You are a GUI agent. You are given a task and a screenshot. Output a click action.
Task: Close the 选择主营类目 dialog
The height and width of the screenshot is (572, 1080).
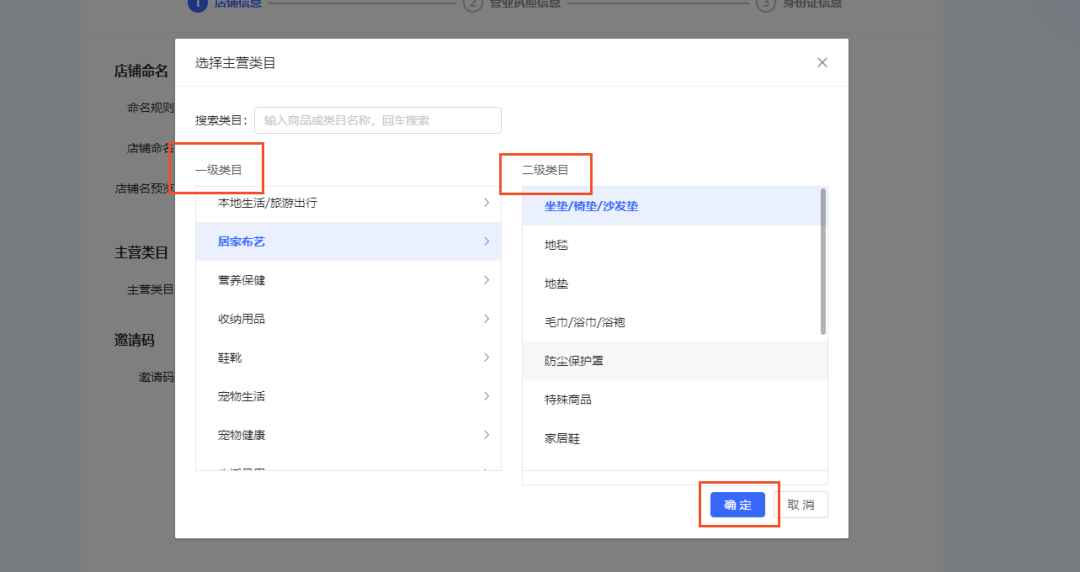point(822,63)
